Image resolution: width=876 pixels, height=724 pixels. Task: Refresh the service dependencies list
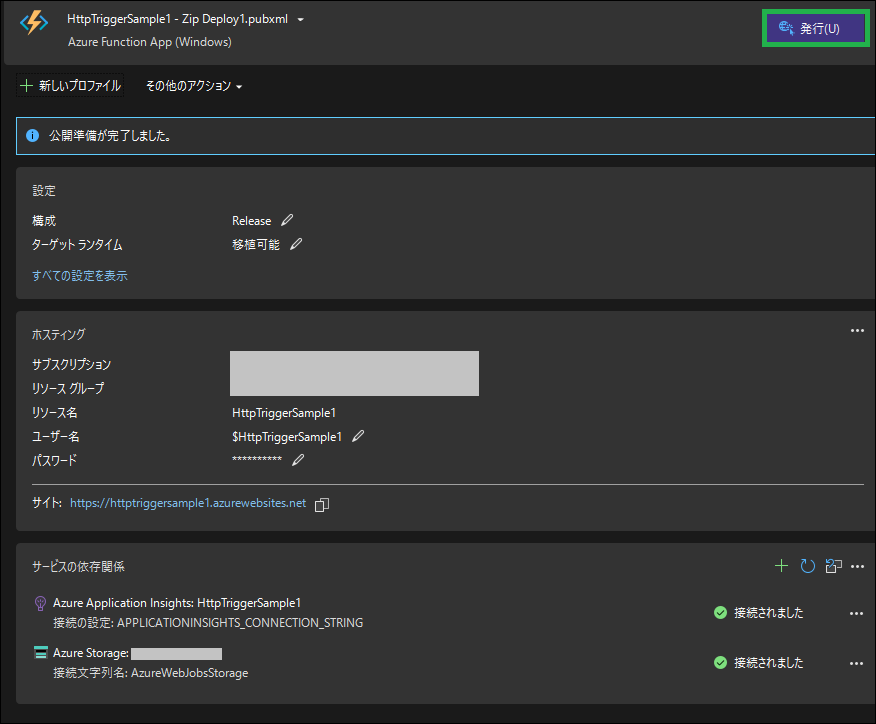click(808, 566)
